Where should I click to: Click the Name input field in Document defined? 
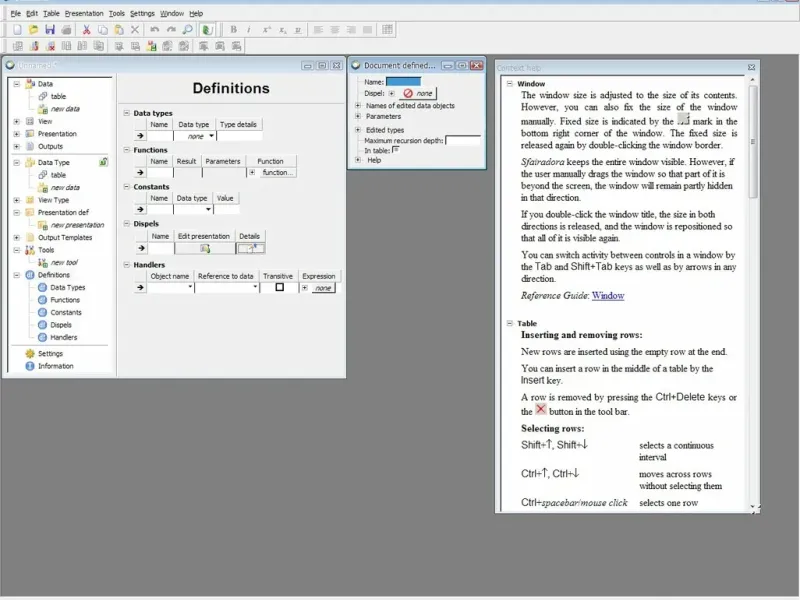pos(403,82)
